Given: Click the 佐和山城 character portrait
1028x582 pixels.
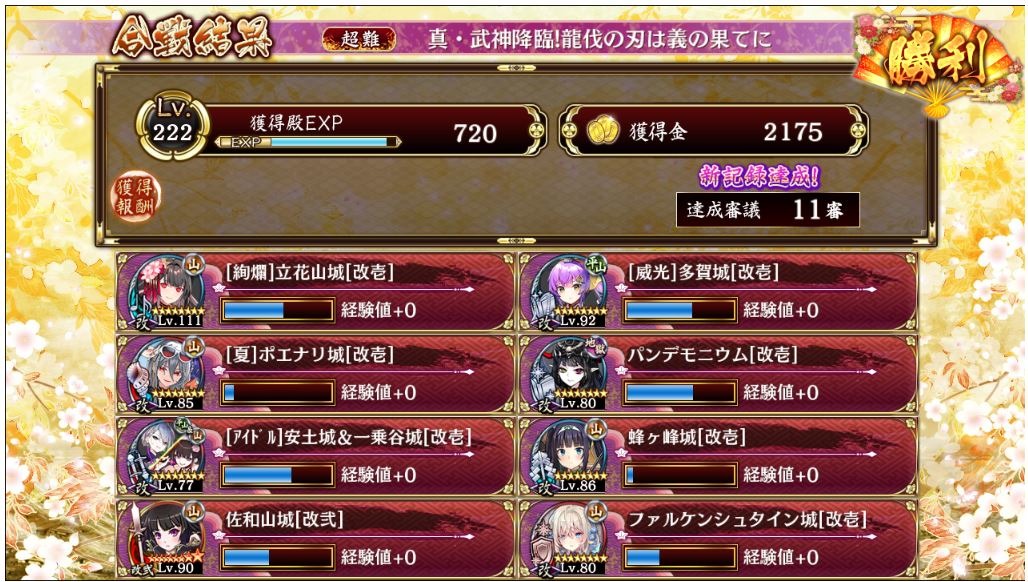Looking at the screenshot, I should tap(167, 539).
